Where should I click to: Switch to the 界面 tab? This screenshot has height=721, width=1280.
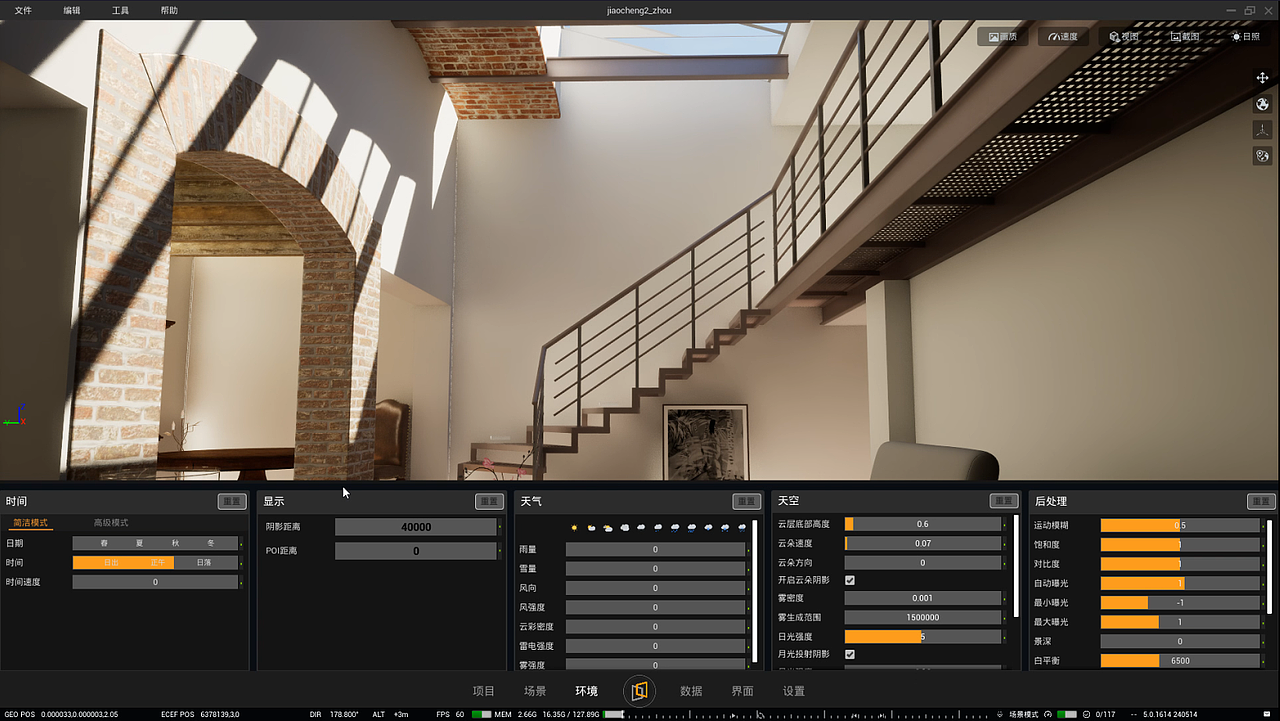742,691
